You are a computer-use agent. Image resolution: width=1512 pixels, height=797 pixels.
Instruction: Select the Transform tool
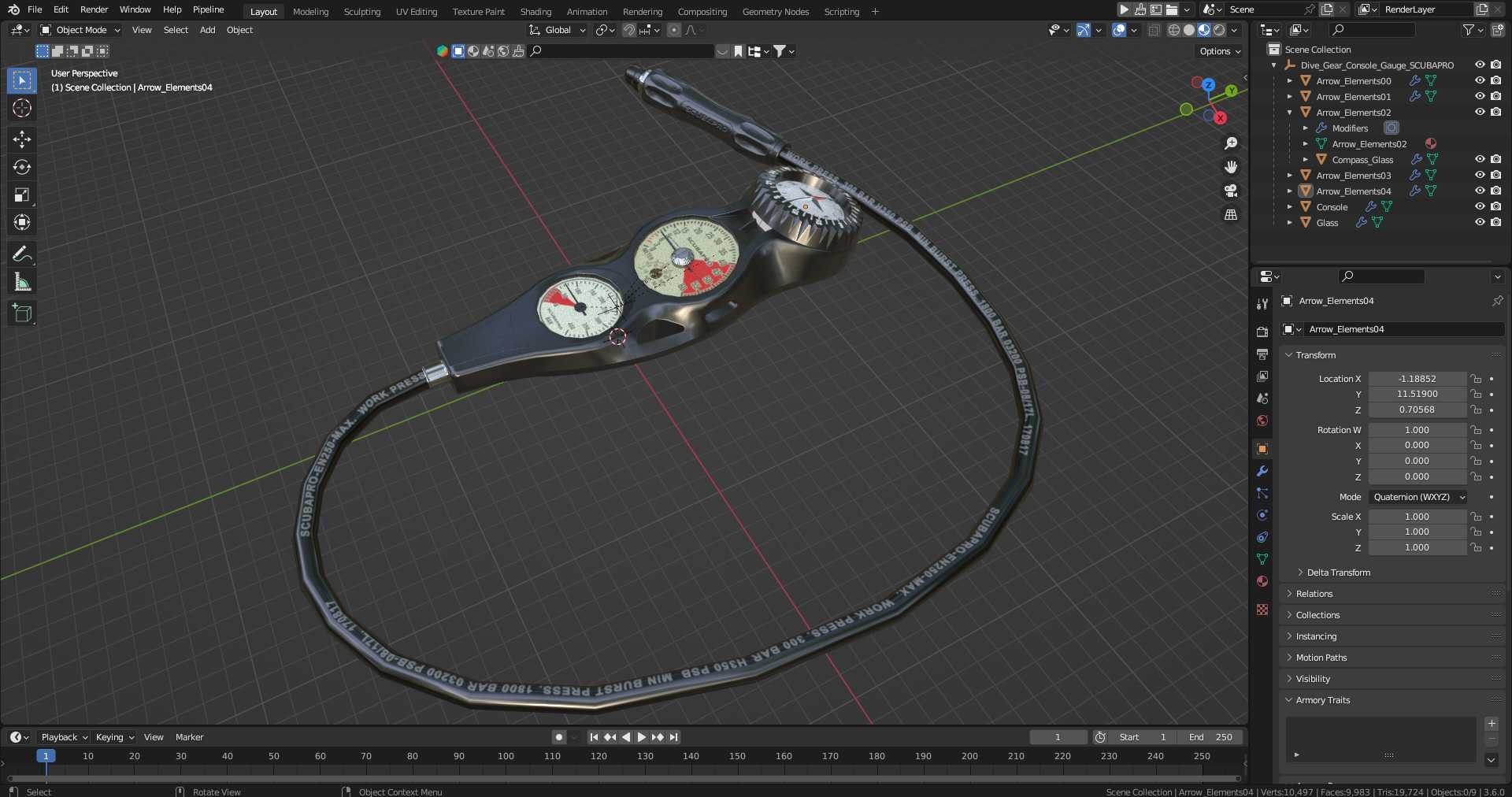22,222
